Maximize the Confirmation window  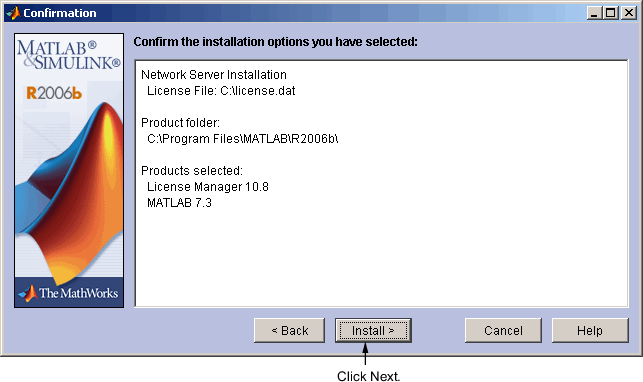610,13
